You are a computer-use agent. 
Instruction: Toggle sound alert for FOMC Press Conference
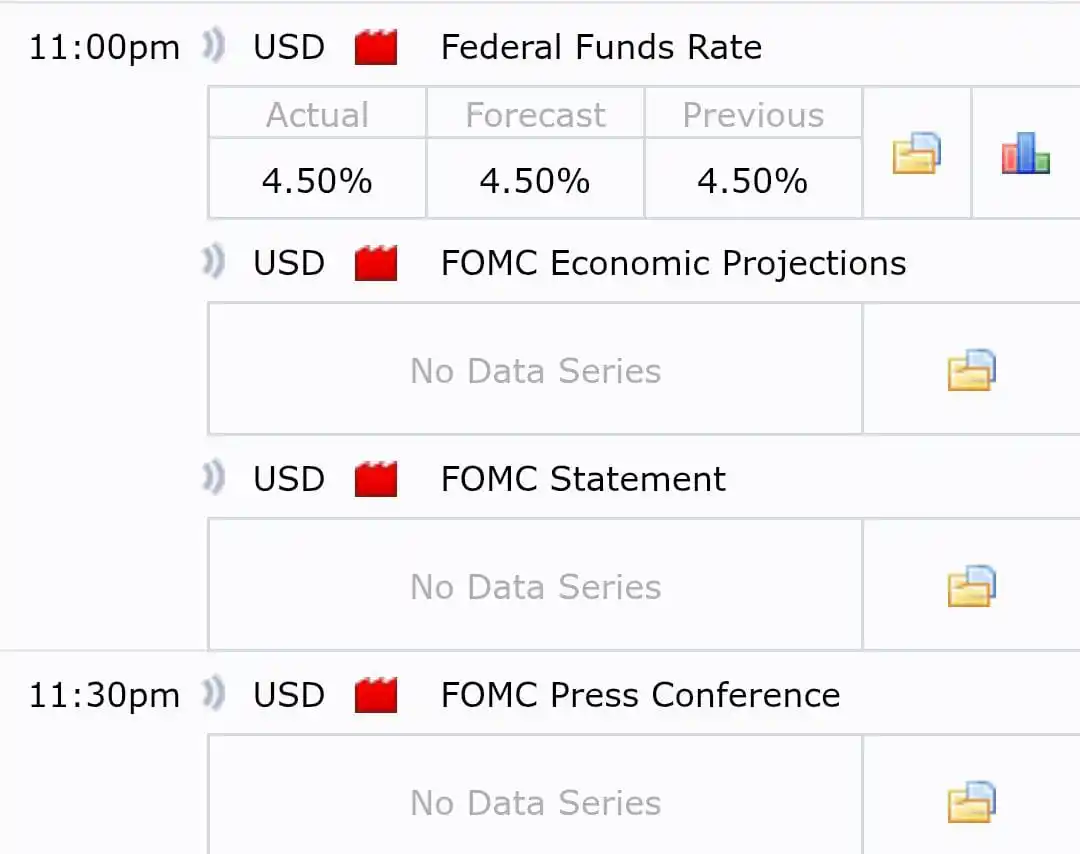point(214,694)
